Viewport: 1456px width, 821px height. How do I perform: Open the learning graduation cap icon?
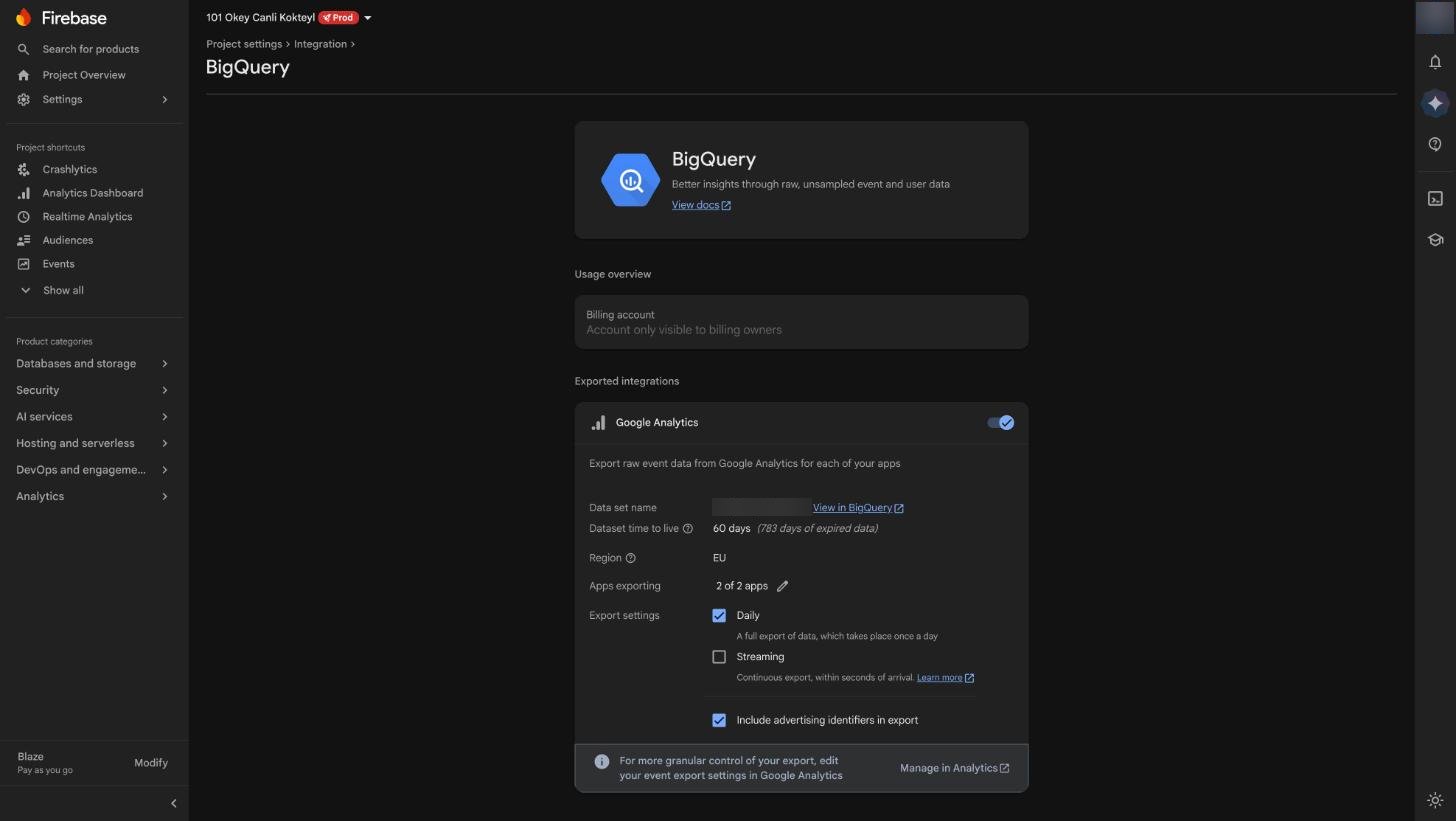coord(1435,240)
